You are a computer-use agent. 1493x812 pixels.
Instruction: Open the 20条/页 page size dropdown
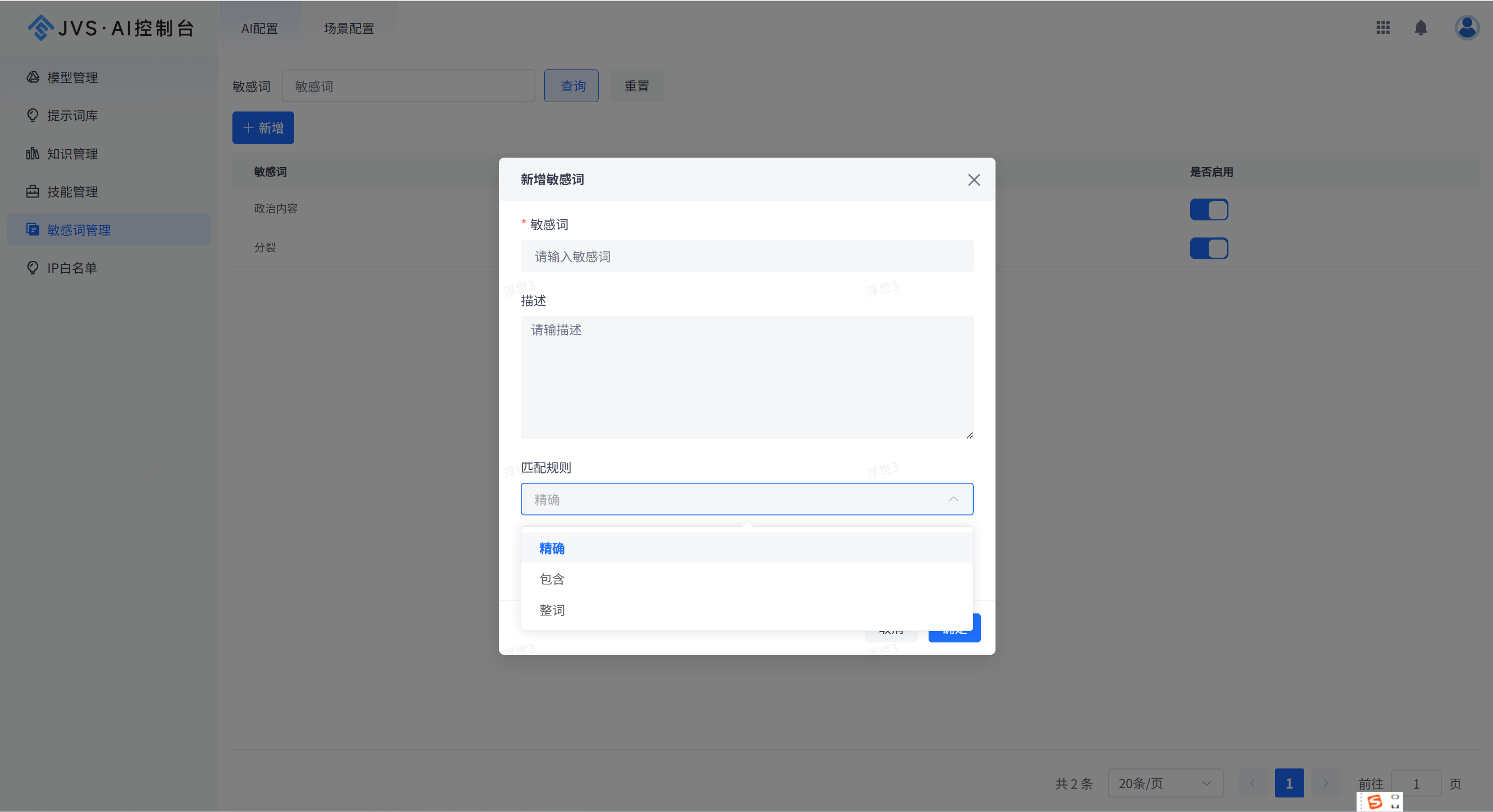[x=1165, y=783]
